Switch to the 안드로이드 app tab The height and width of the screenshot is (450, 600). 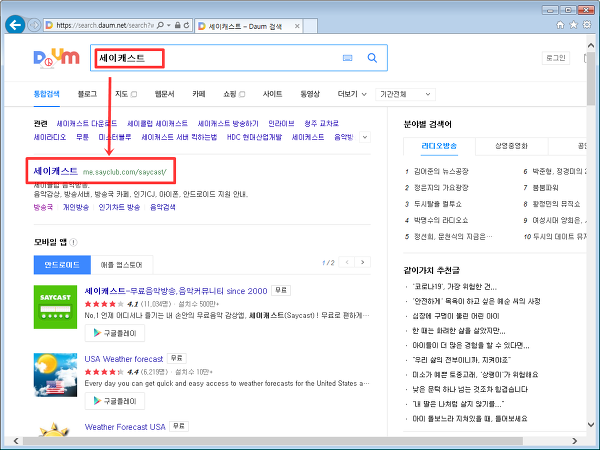62,265
